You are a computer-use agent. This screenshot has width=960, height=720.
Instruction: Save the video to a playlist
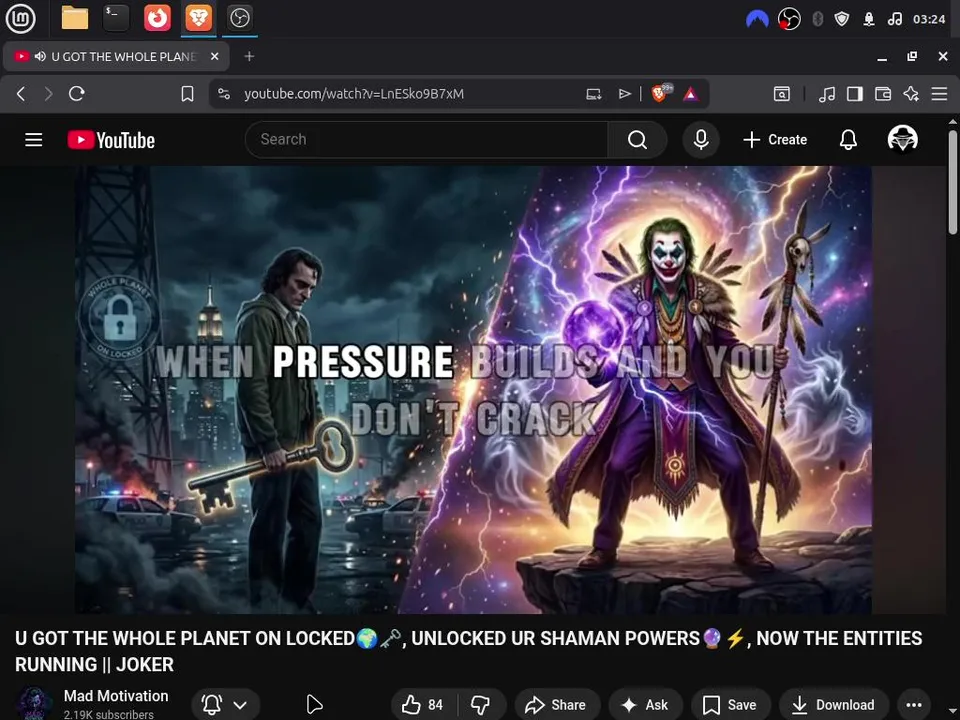tap(730, 705)
